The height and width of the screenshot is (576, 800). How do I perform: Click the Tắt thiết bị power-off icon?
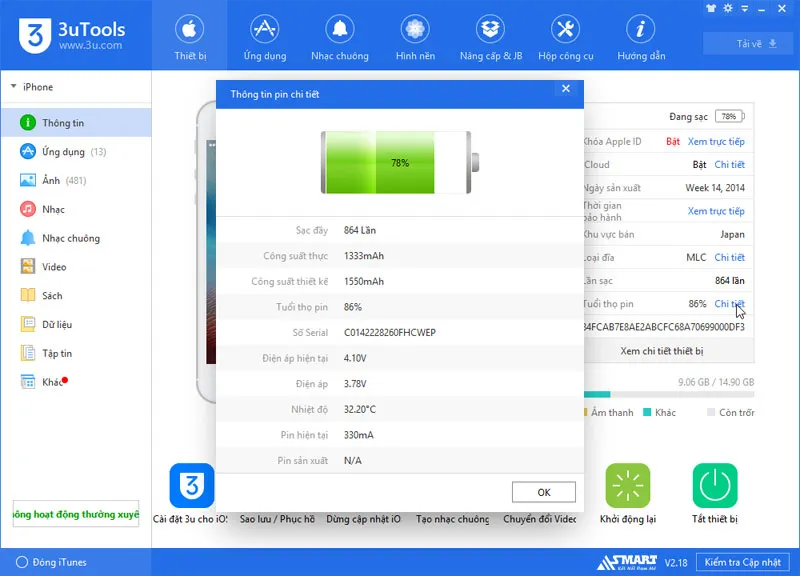(x=715, y=485)
